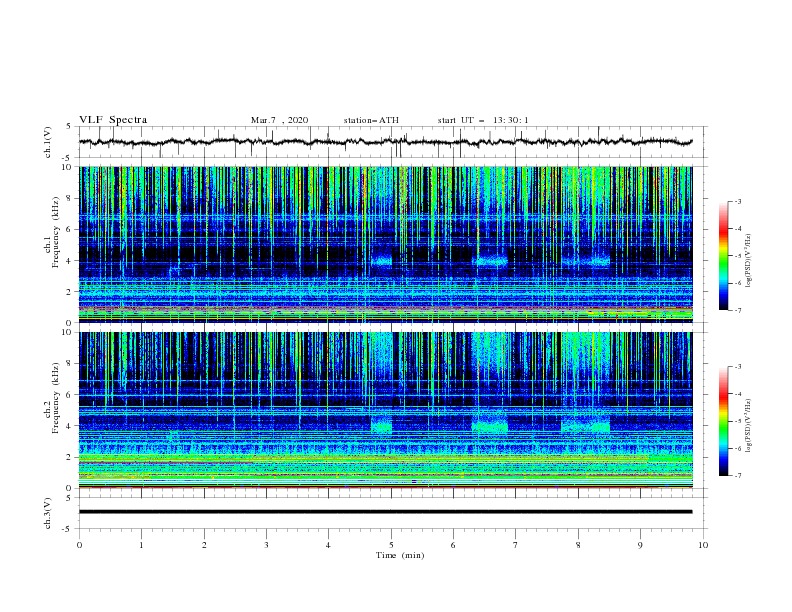Click the "log(PSD)(V²/Hz)" label beside ch.2 colorbar
The width and height of the screenshot is (792, 612).
point(748,426)
